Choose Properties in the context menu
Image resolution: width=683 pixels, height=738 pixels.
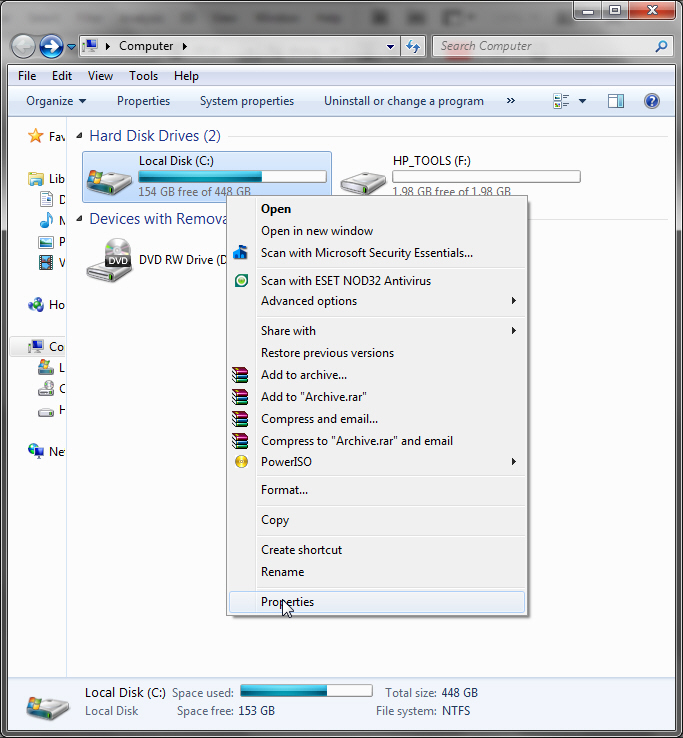click(x=287, y=602)
